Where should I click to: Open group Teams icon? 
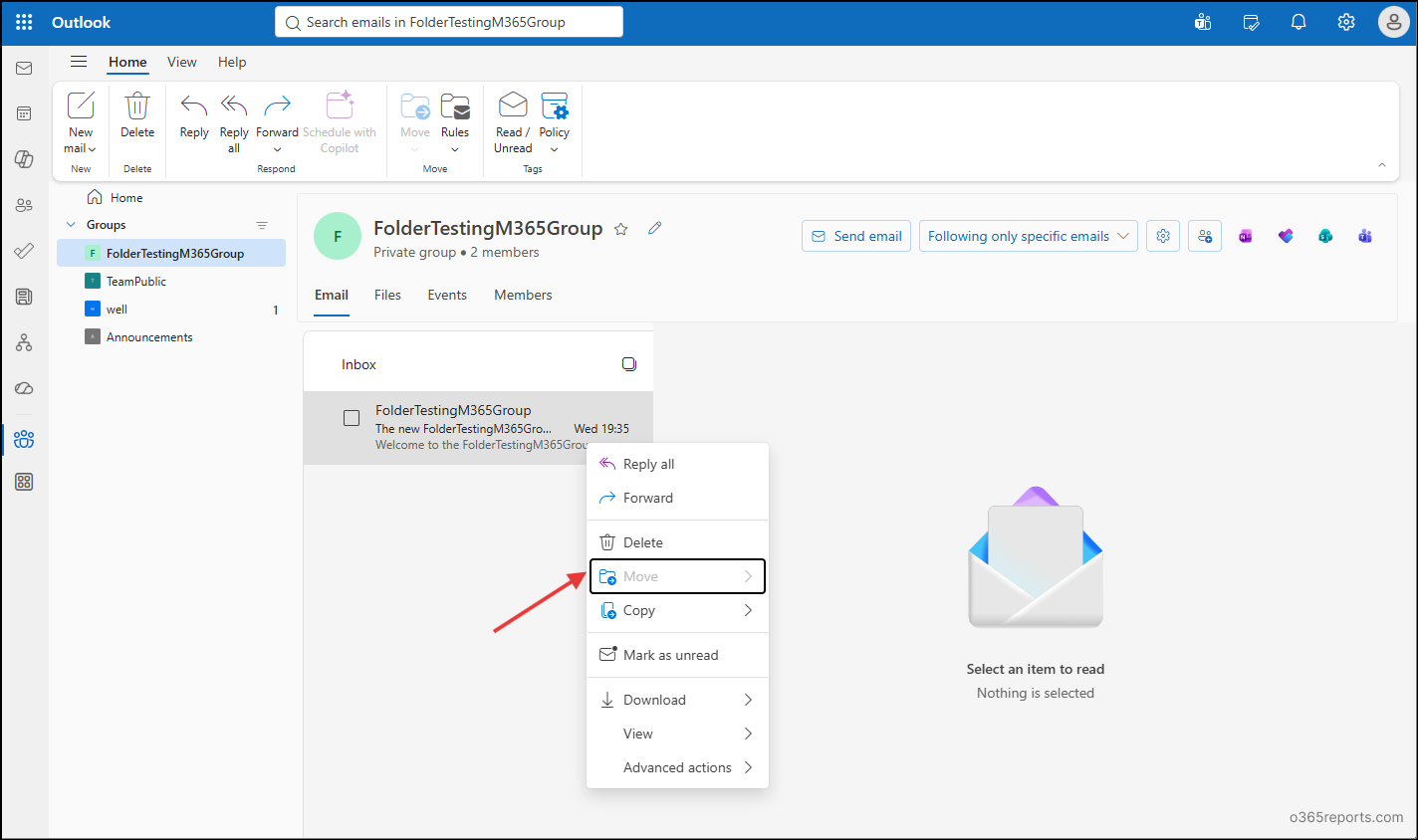pos(1365,236)
